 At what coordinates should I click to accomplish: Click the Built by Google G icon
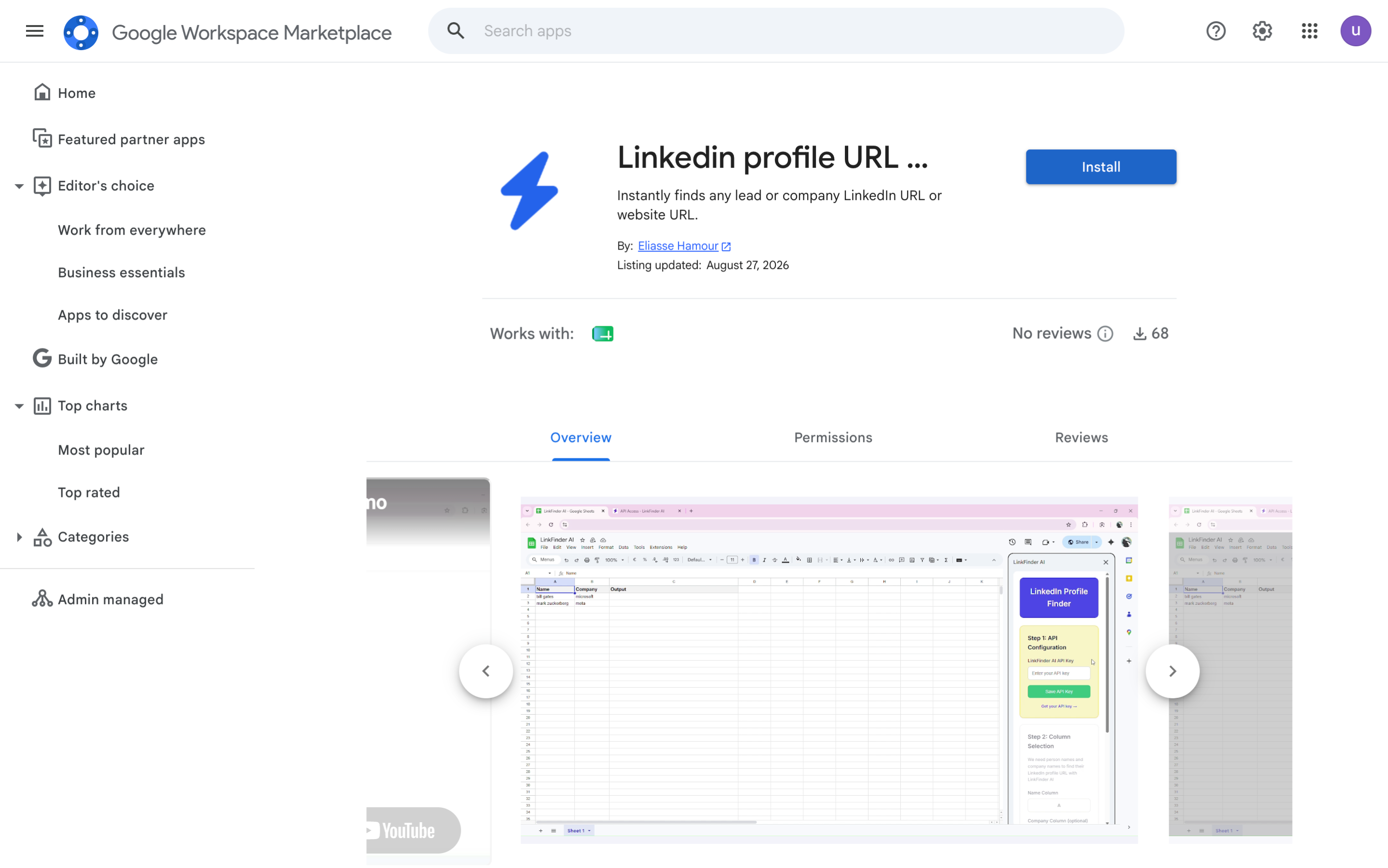pyautogui.click(x=42, y=358)
